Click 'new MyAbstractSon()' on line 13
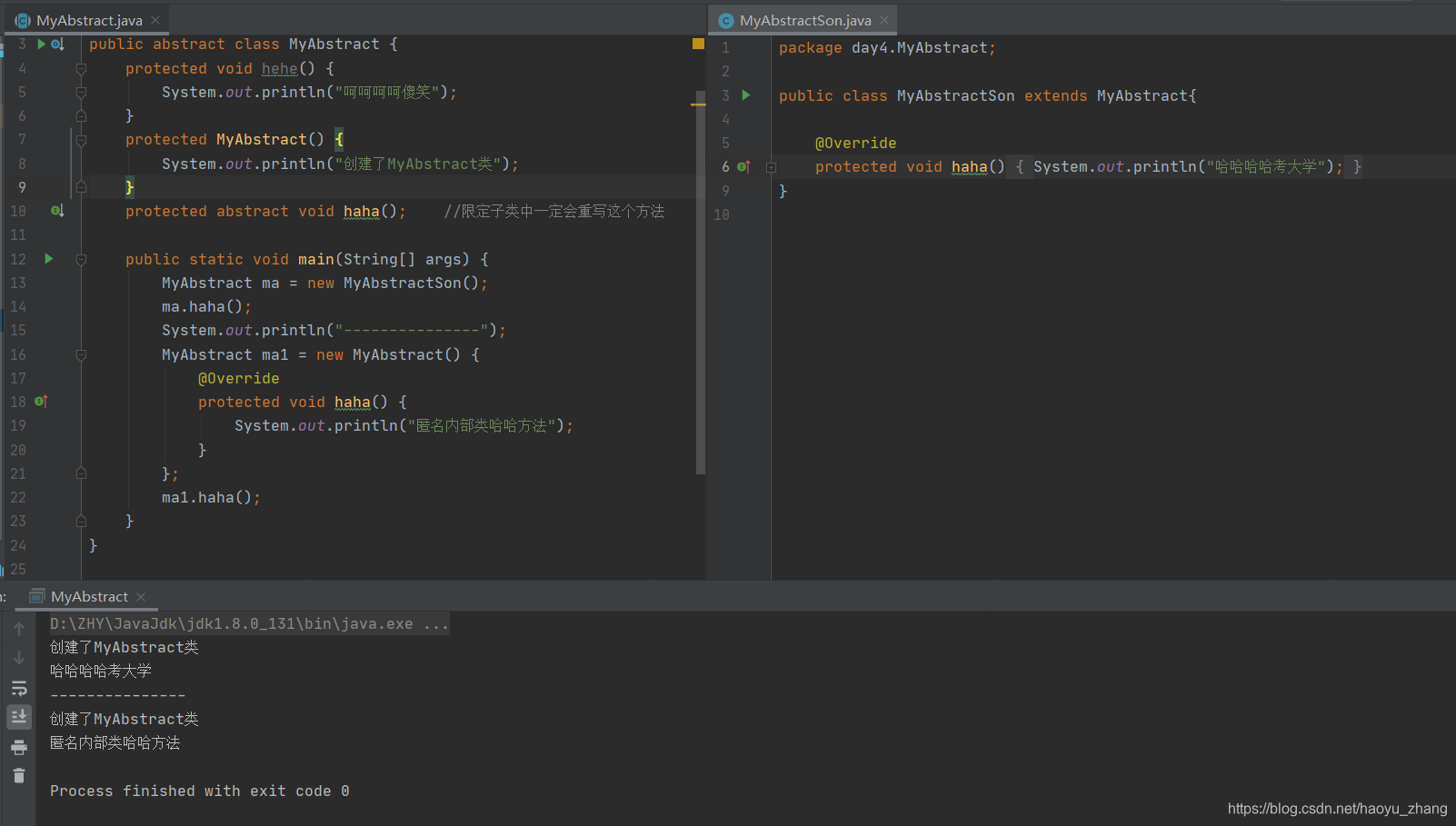Viewport: 1456px width, 826px height. (x=394, y=283)
